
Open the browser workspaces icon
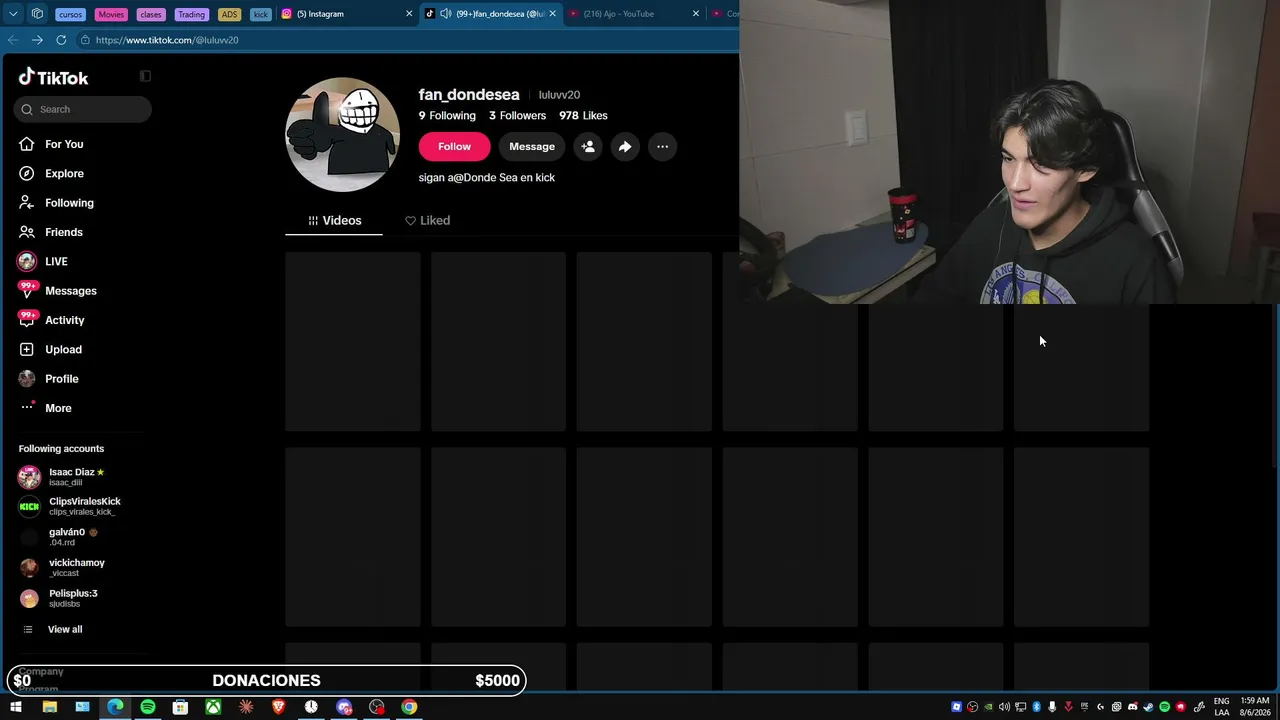click(x=37, y=13)
